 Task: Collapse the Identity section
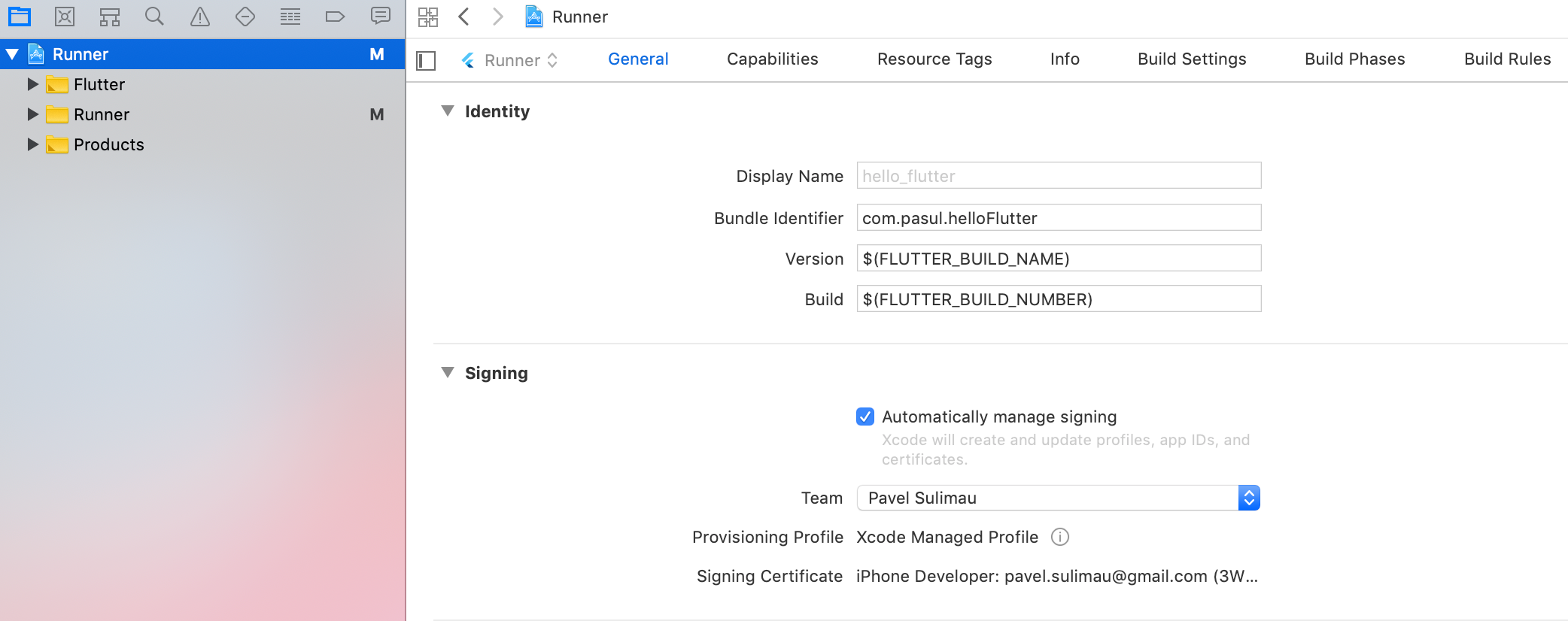[x=448, y=111]
